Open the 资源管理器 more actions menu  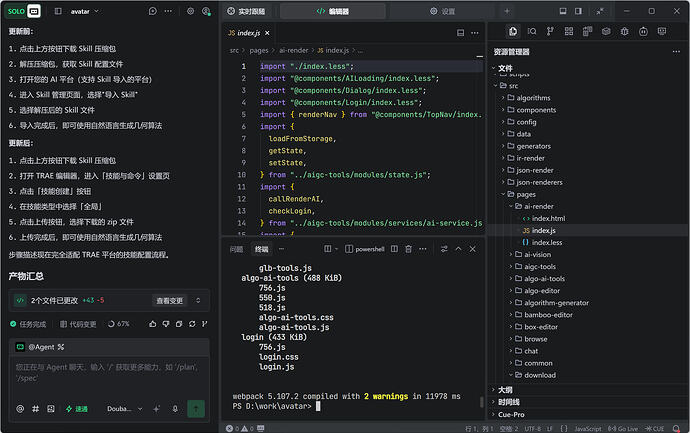[676, 52]
